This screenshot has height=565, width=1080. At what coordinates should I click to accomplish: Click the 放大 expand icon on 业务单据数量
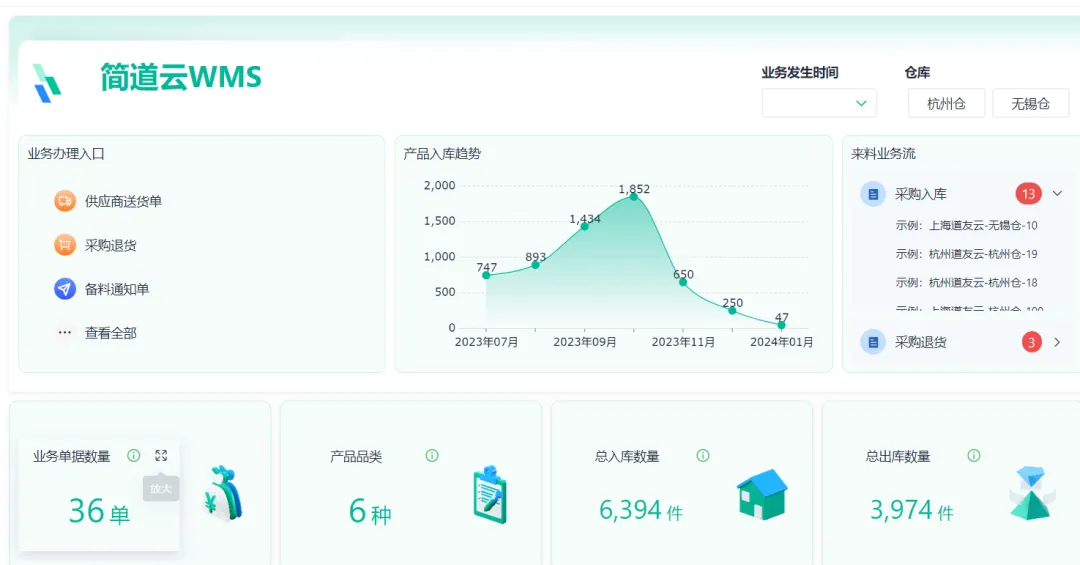(161, 455)
